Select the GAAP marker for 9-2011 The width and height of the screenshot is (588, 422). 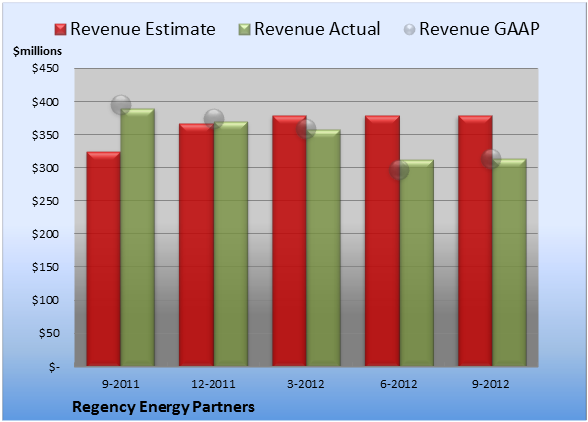121,105
